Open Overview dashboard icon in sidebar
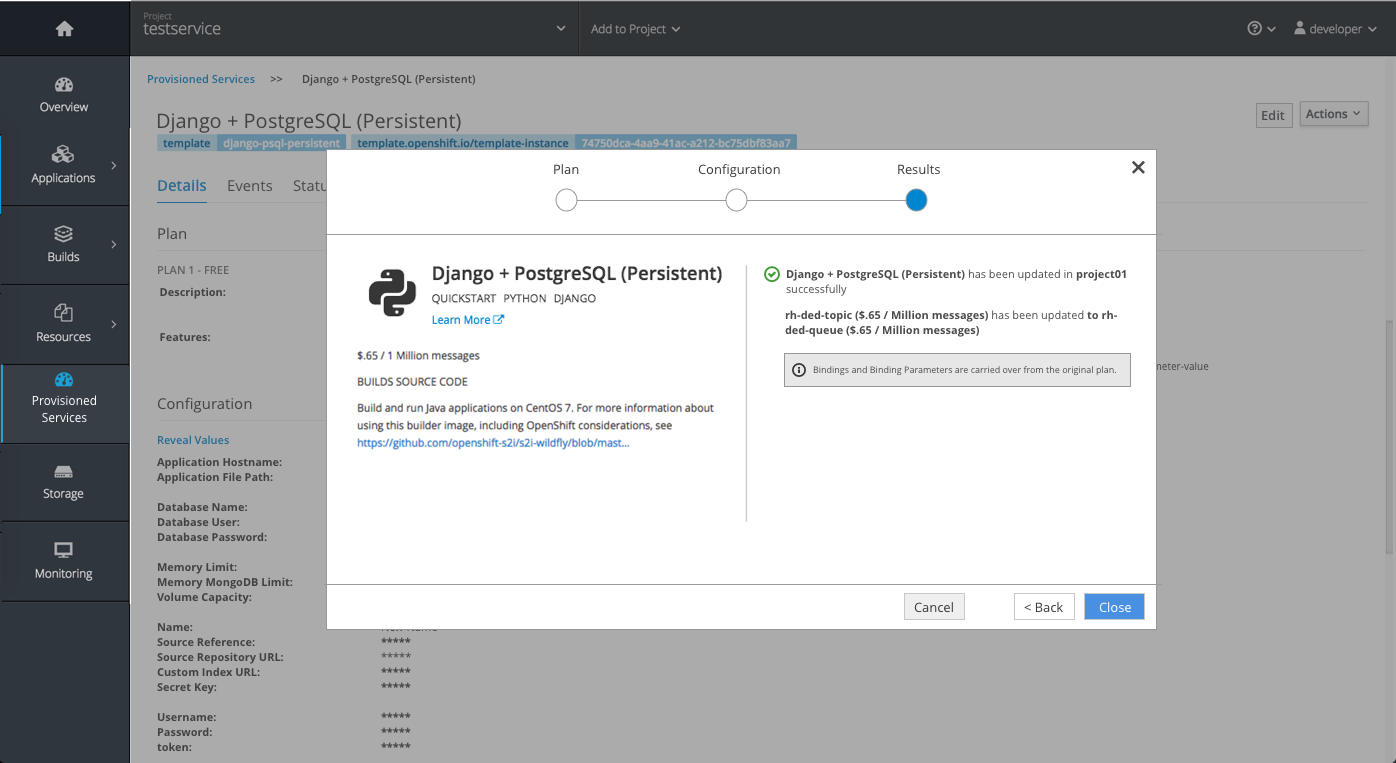The image size is (1396, 763). [64, 85]
